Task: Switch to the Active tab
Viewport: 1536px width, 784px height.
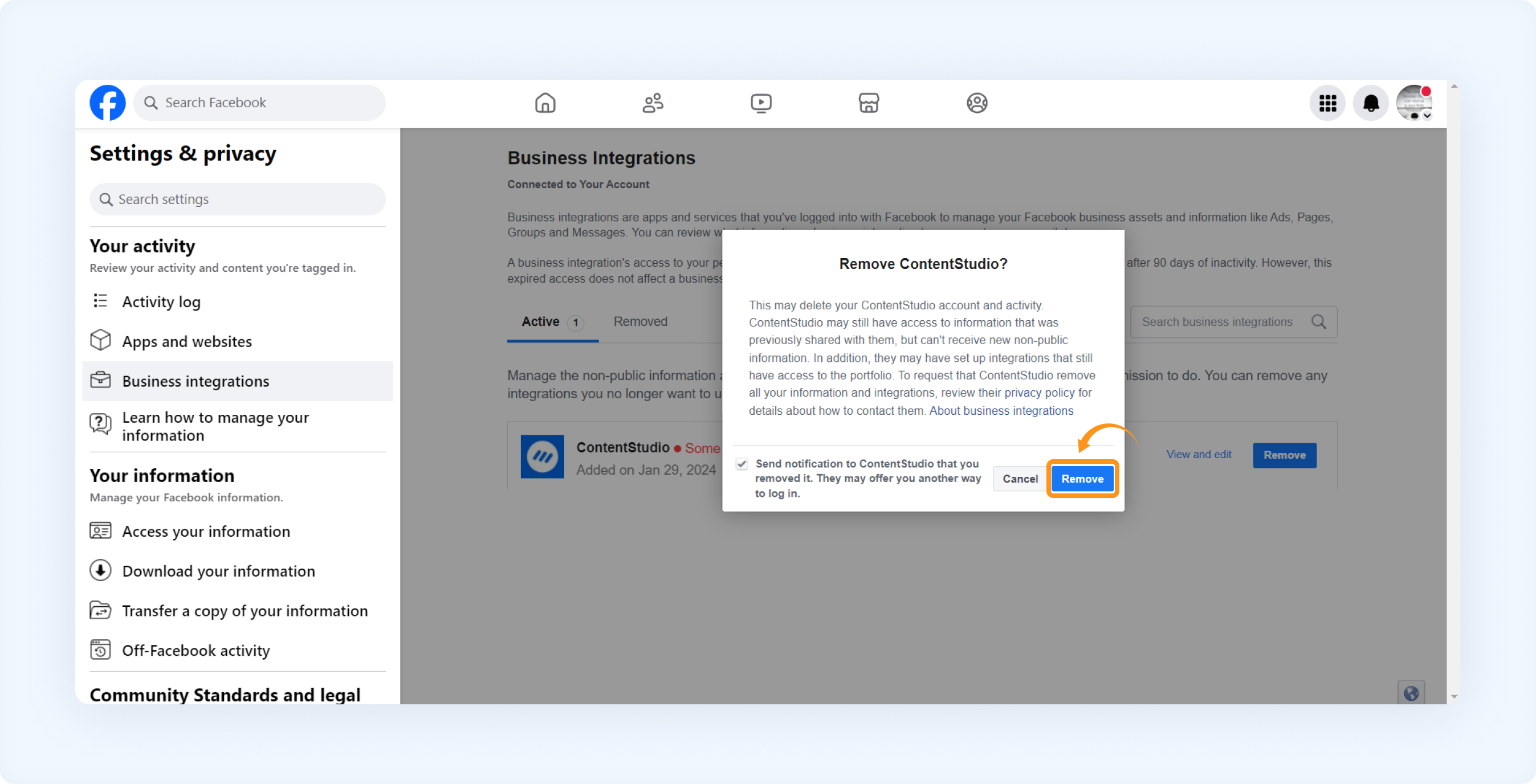Action: click(552, 322)
